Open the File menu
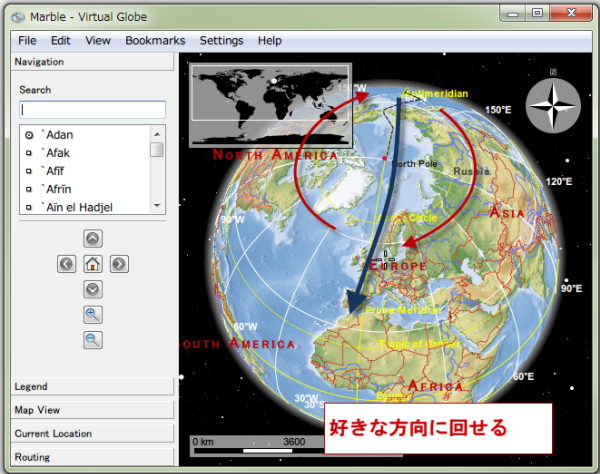Screen dimensions: 600x474 point(27,41)
